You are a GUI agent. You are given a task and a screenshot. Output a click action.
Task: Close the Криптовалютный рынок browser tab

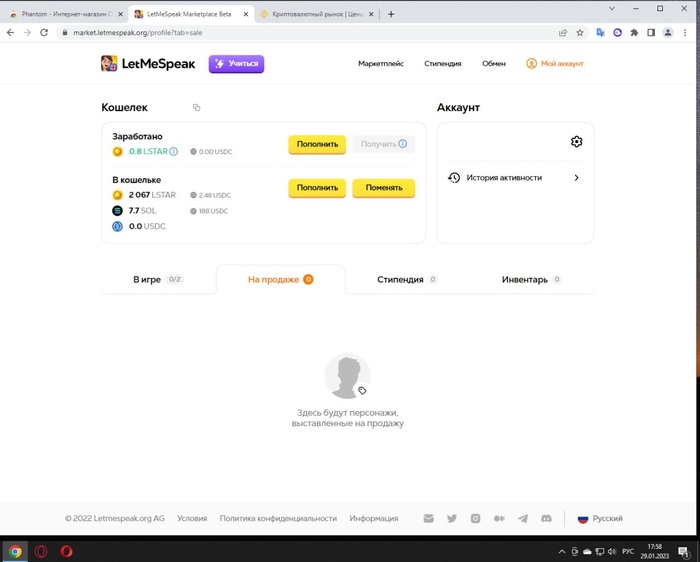(x=371, y=14)
